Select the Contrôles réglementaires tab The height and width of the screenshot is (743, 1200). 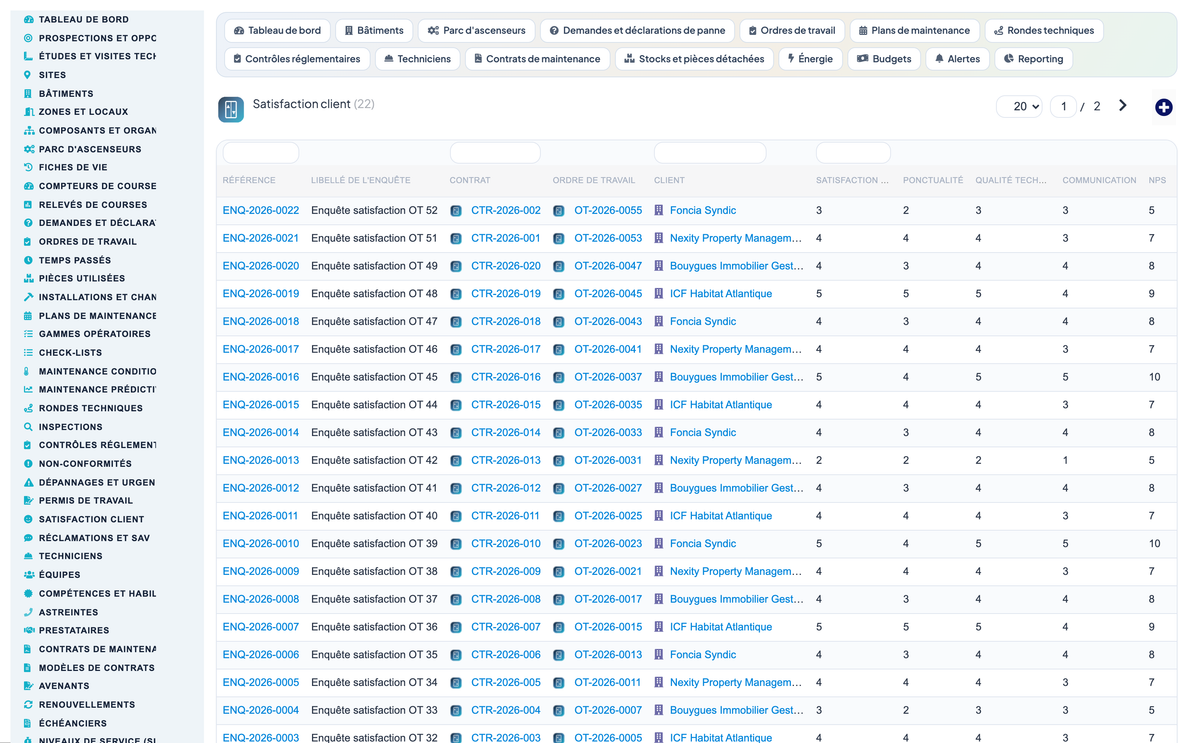tap(296, 59)
